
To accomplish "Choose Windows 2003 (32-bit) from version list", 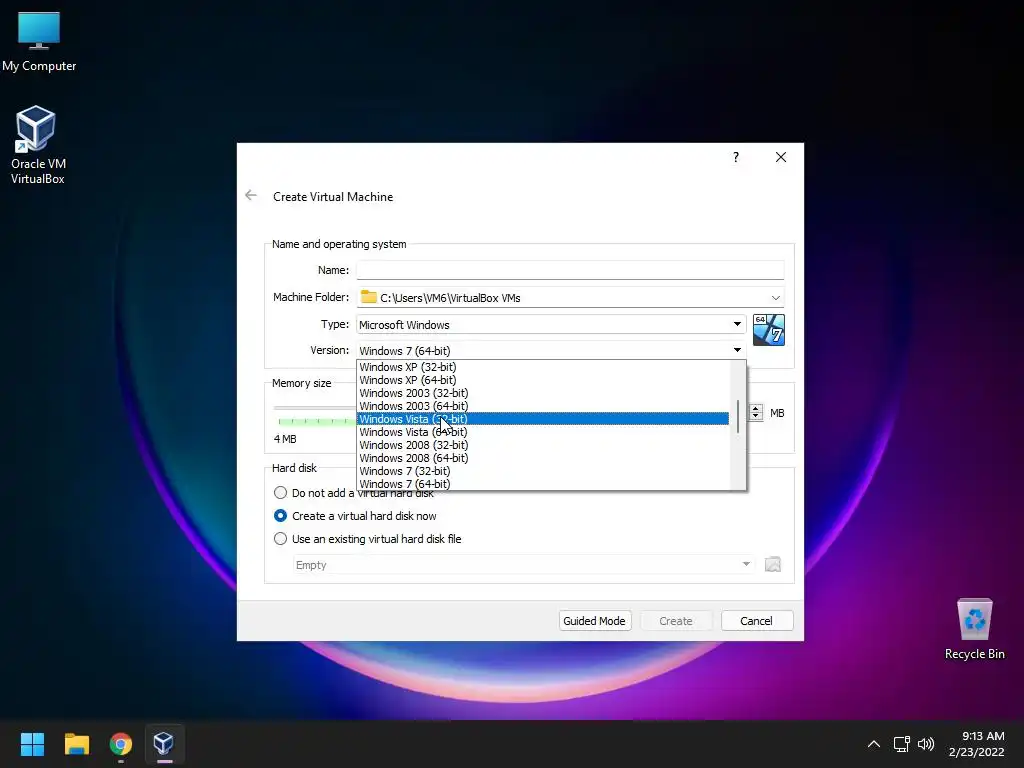I will click(x=543, y=393).
